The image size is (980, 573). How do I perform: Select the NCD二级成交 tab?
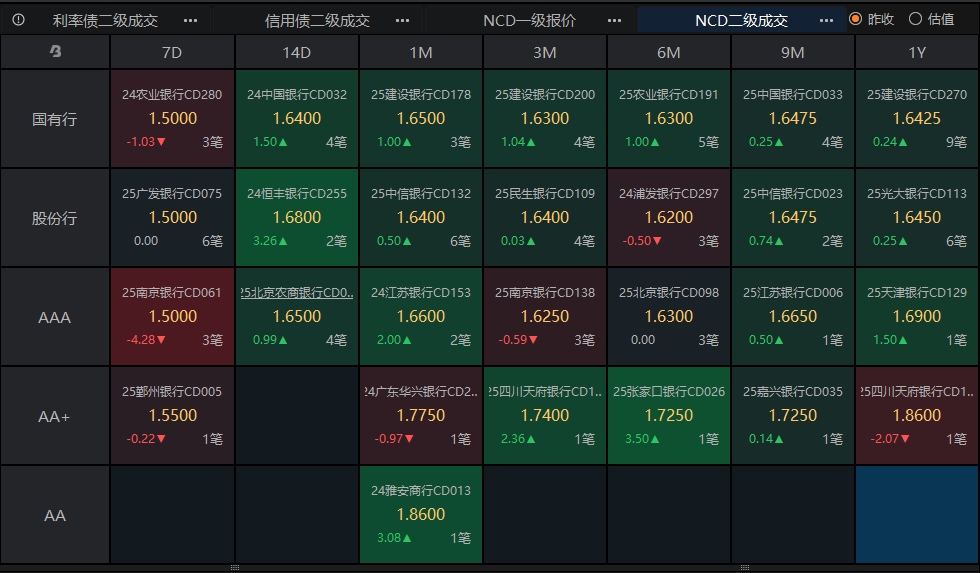[741, 21]
